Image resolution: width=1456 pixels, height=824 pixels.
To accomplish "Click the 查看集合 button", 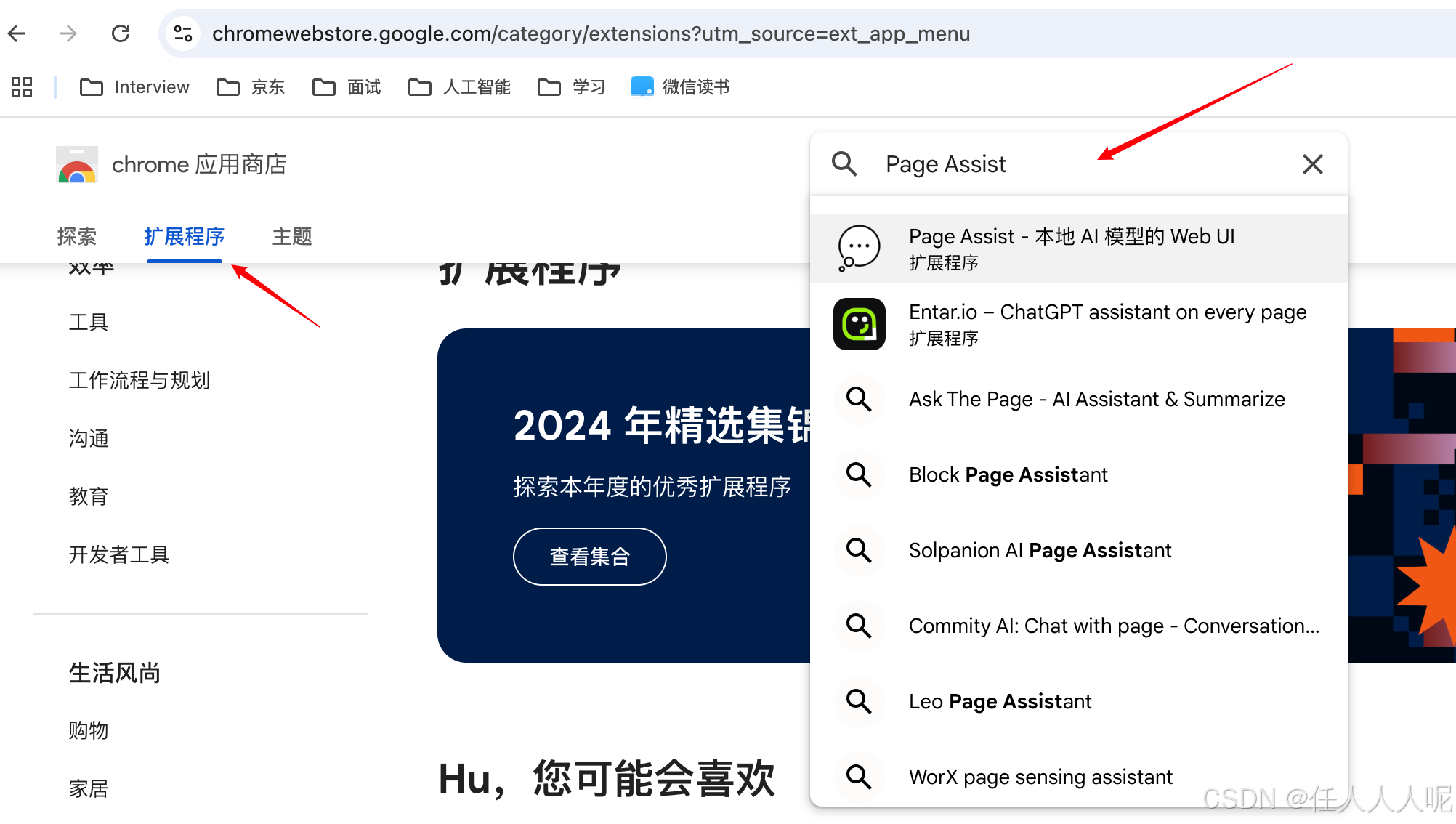I will 590,557.
